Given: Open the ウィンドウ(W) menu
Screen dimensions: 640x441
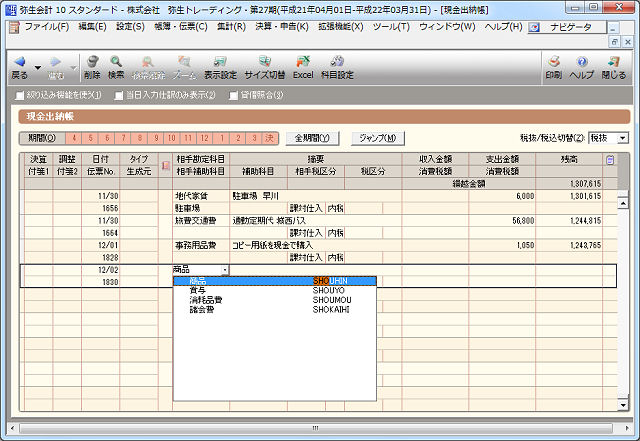Looking at the screenshot, I should [x=447, y=27].
